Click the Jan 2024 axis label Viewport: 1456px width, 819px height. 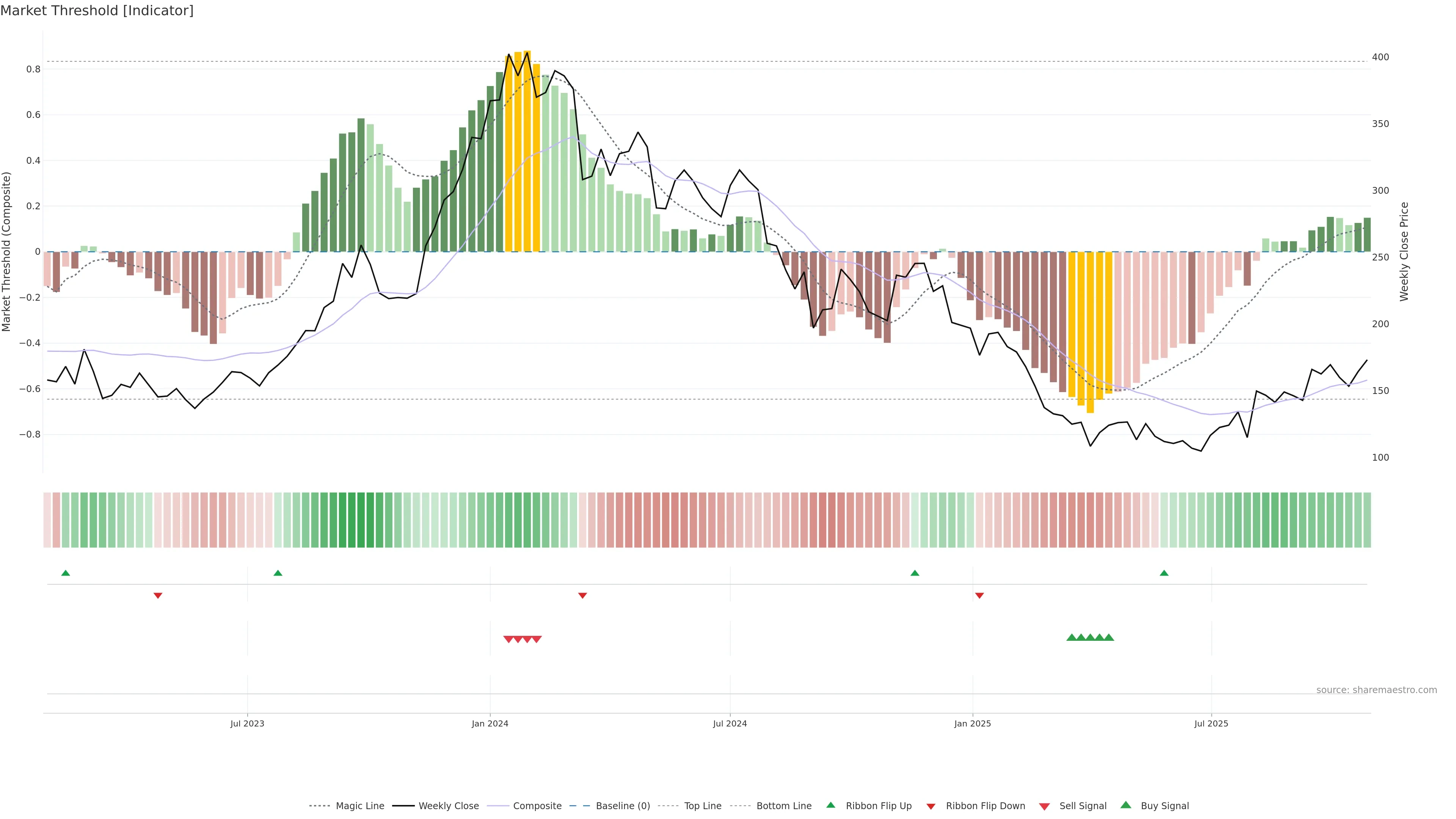pos(490,723)
